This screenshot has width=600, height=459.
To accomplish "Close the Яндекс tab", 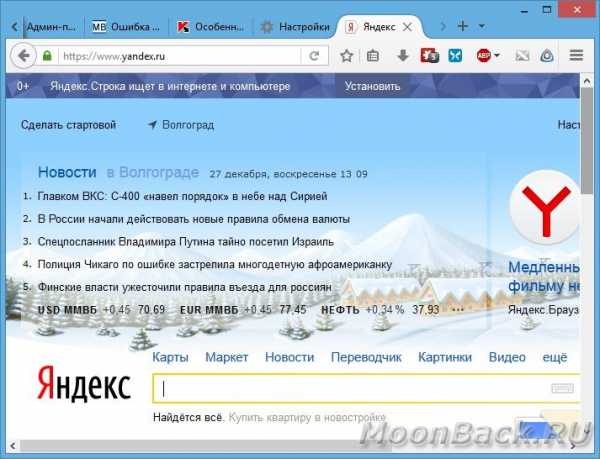I will 408,27.
